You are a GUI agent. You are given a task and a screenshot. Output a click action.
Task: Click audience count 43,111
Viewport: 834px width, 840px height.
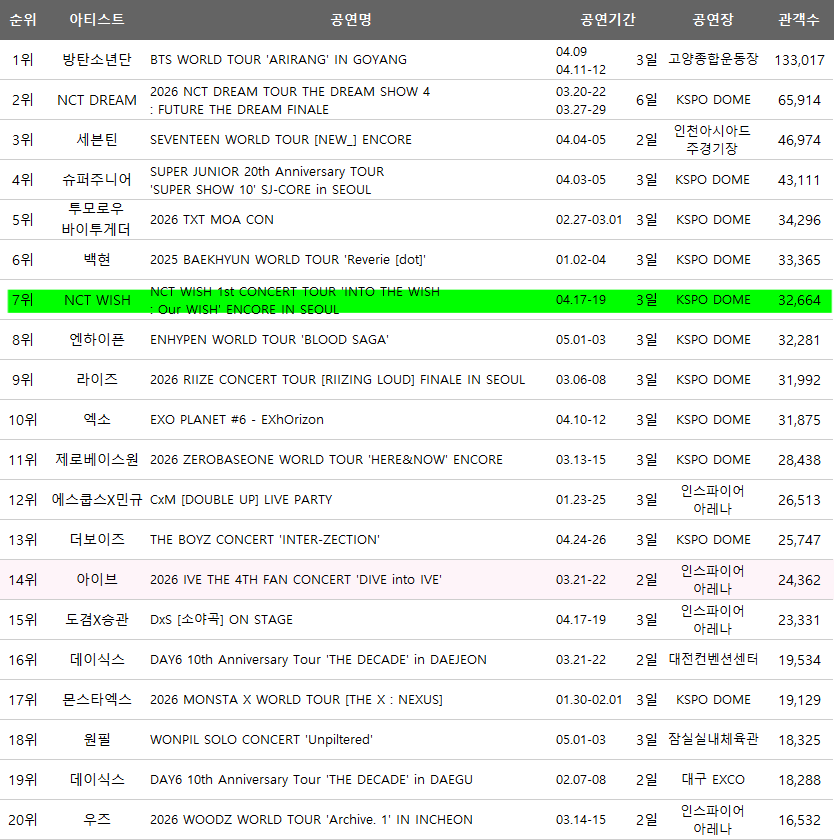(x=799, y=180)
